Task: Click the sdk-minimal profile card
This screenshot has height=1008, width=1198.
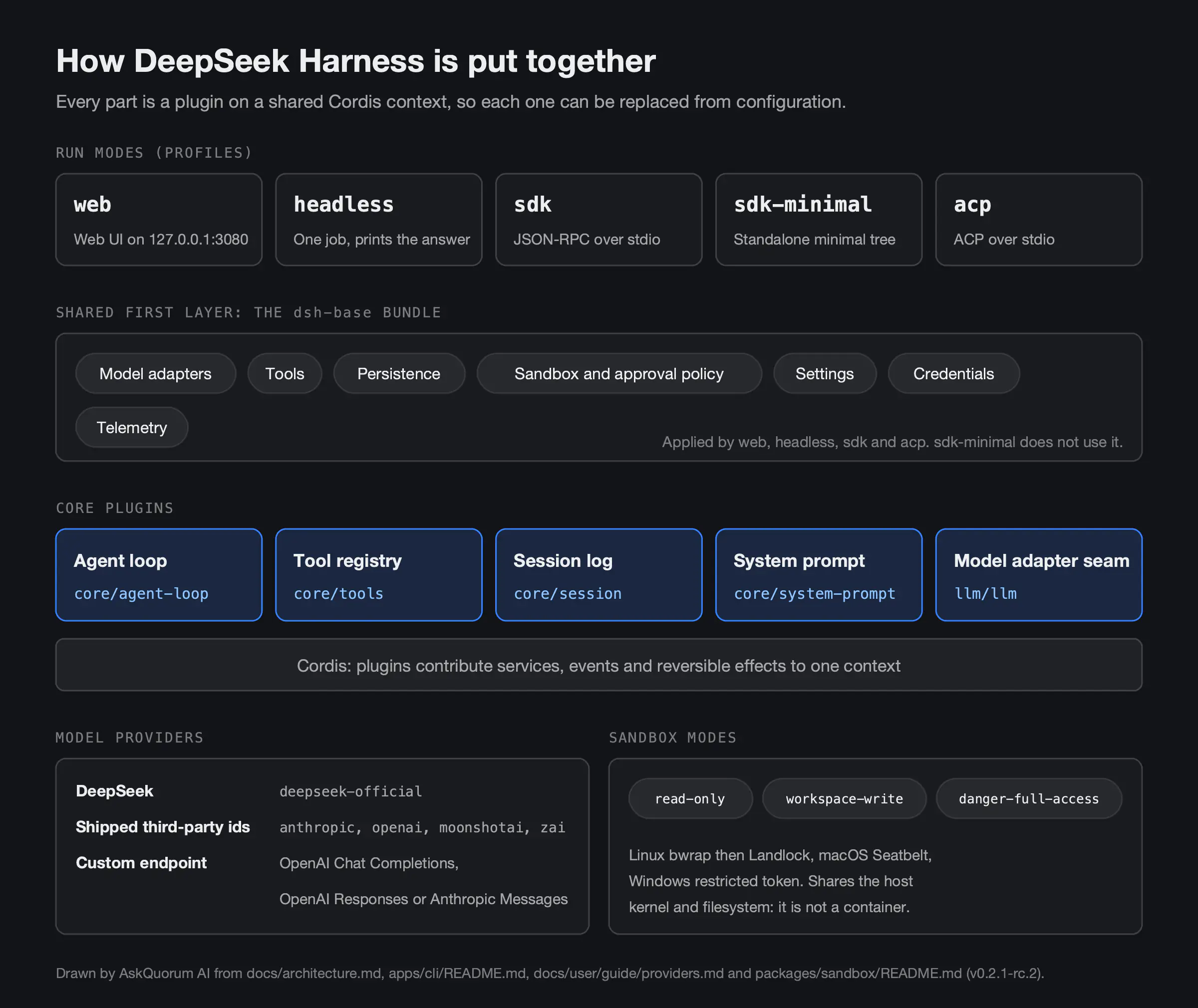Action: point(819,220)
